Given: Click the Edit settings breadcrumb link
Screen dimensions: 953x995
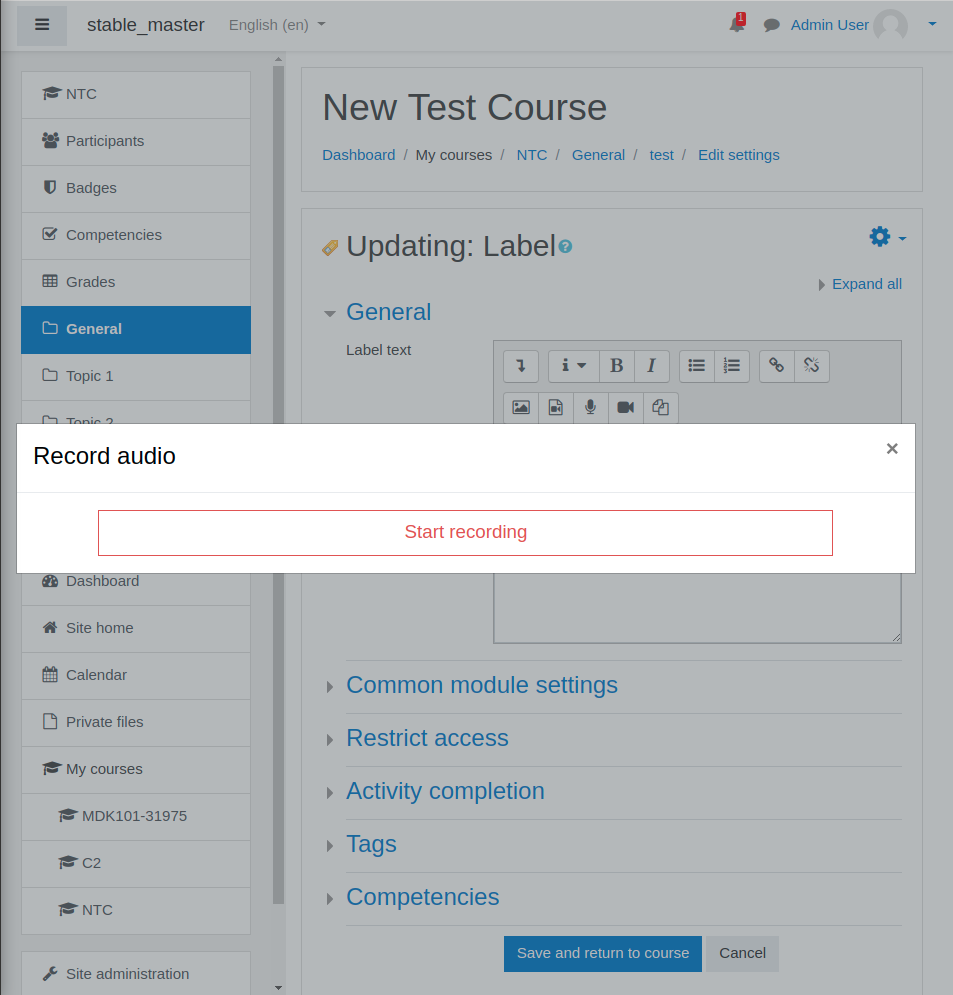Looking at the screenshot, I should tap(739, 155).
